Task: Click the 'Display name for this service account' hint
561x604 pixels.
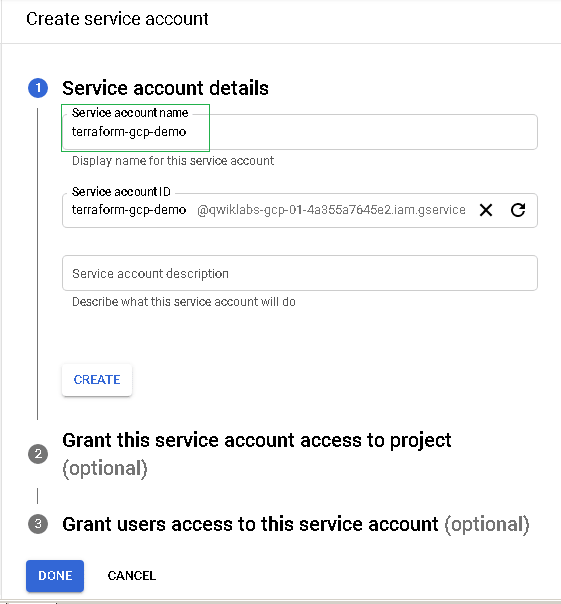Action: [173, 161]
